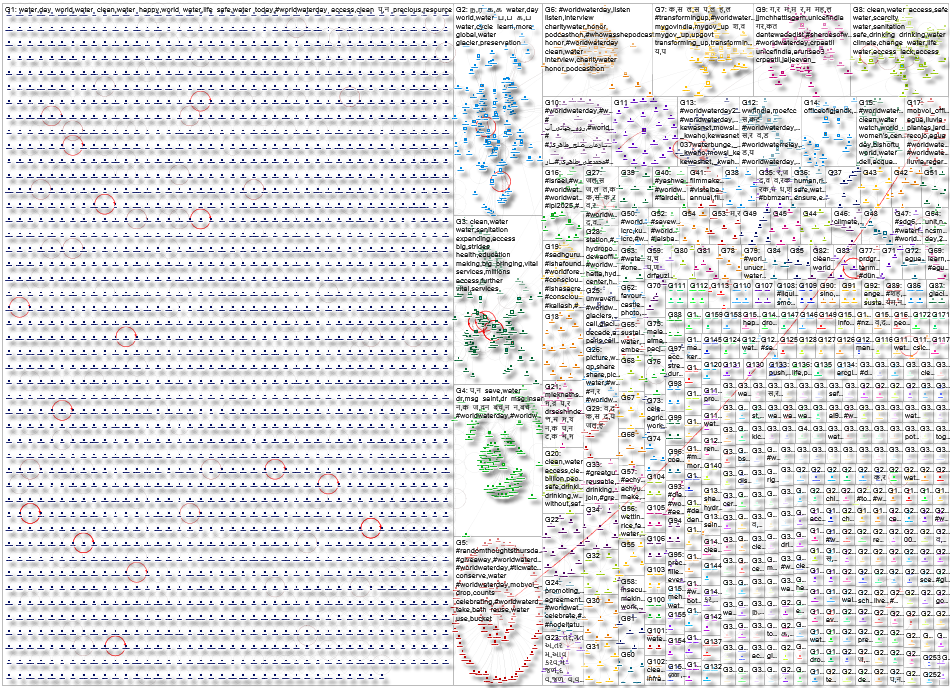Select the G20 clean,water access label

point(563,478)
